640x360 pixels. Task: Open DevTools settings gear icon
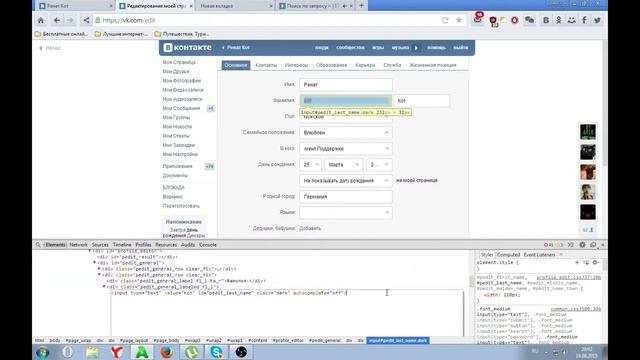582,245
